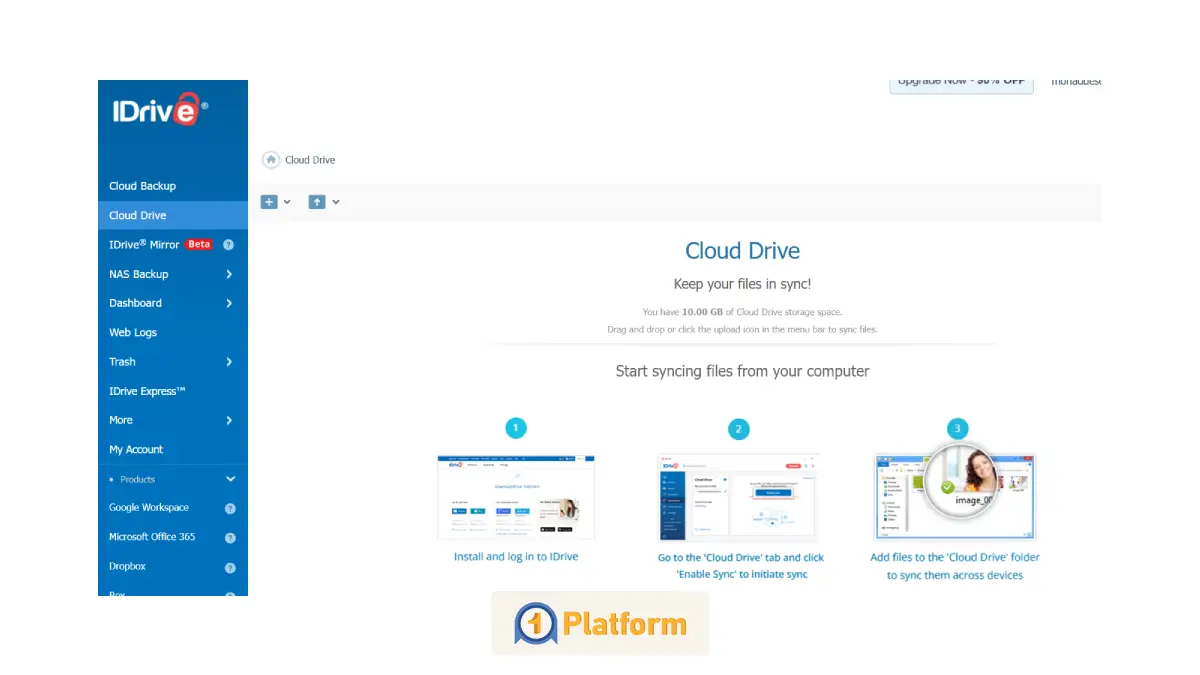This screenshot has width=1200, height=675.
Task: Click the 1 Platform logo
Action: pos(600,622)
